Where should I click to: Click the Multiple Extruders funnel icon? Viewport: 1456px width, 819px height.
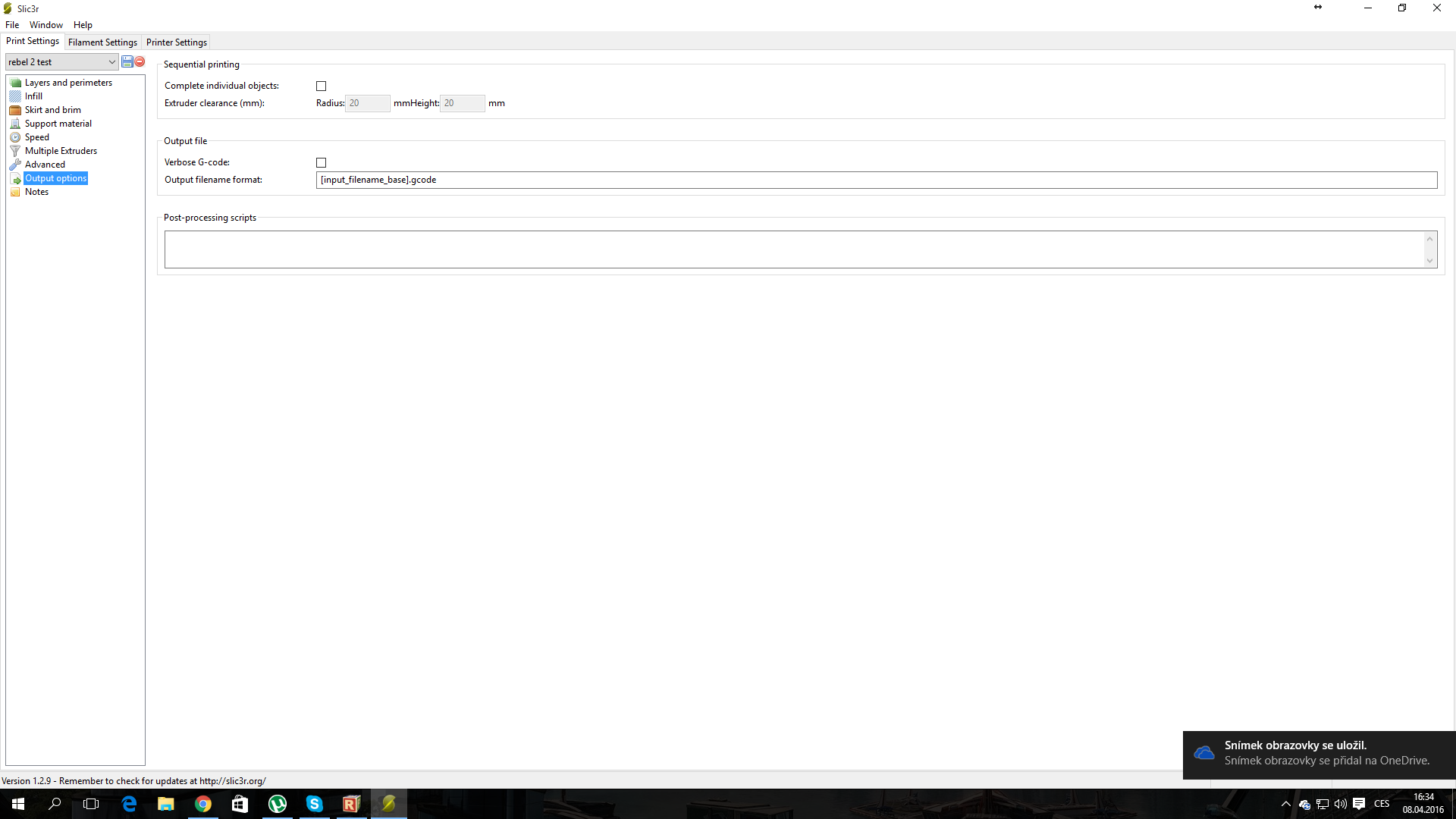15,151
